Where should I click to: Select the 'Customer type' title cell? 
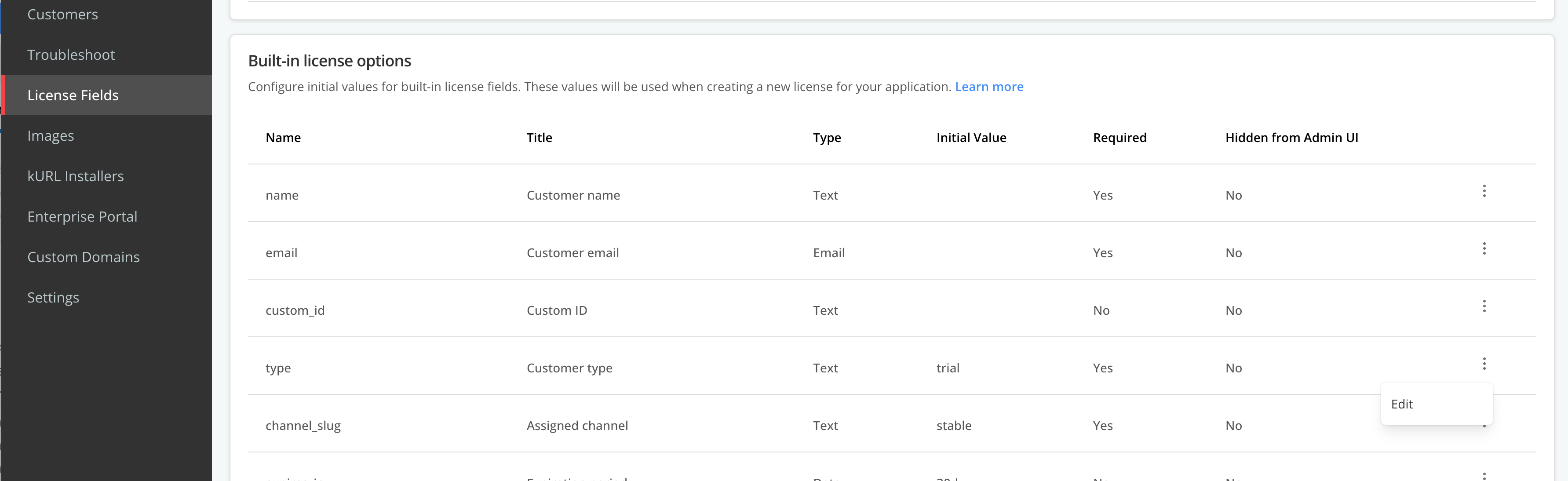pyautogui.click(x=569, y=368)
